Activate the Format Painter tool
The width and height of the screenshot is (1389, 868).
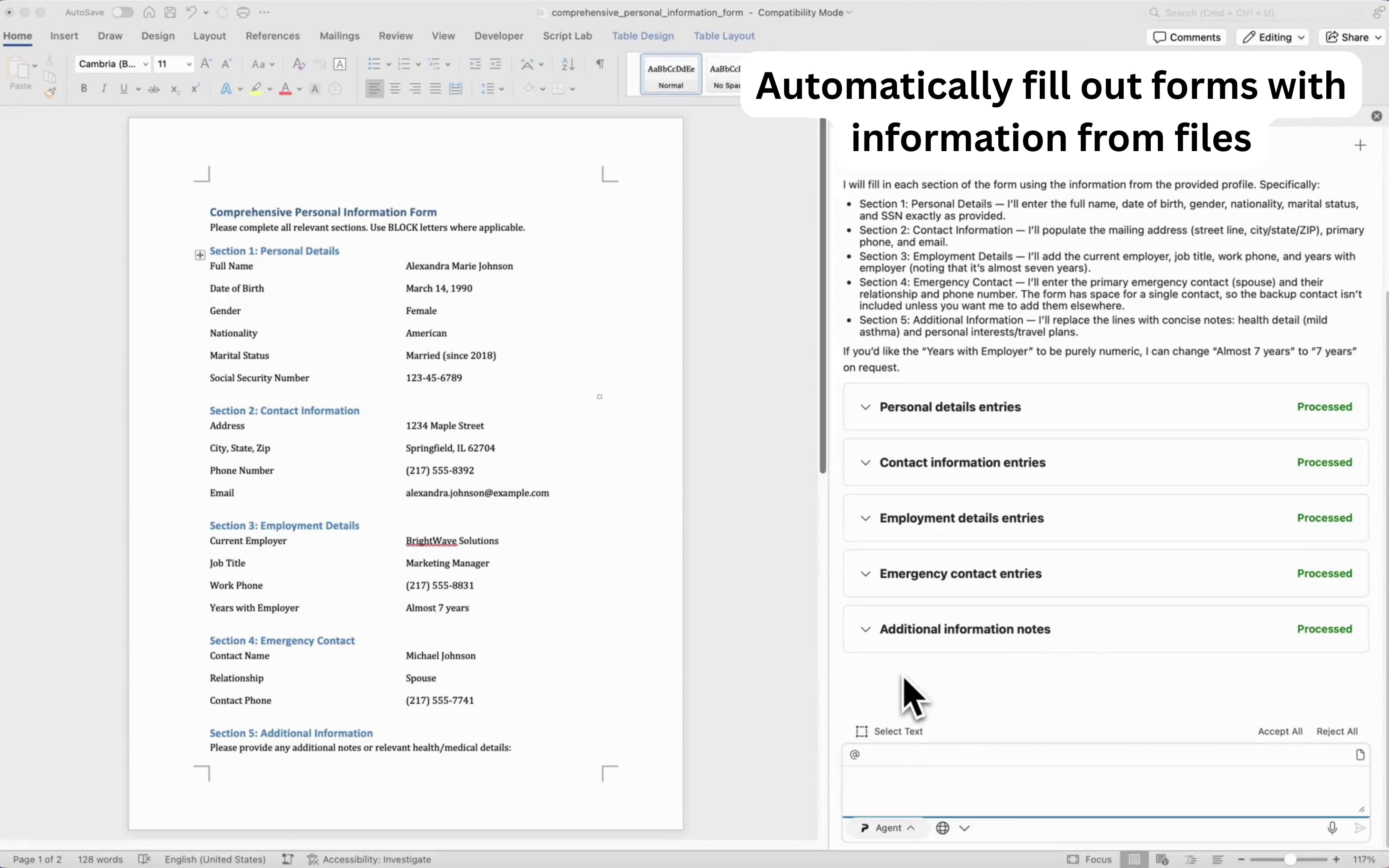51,92
